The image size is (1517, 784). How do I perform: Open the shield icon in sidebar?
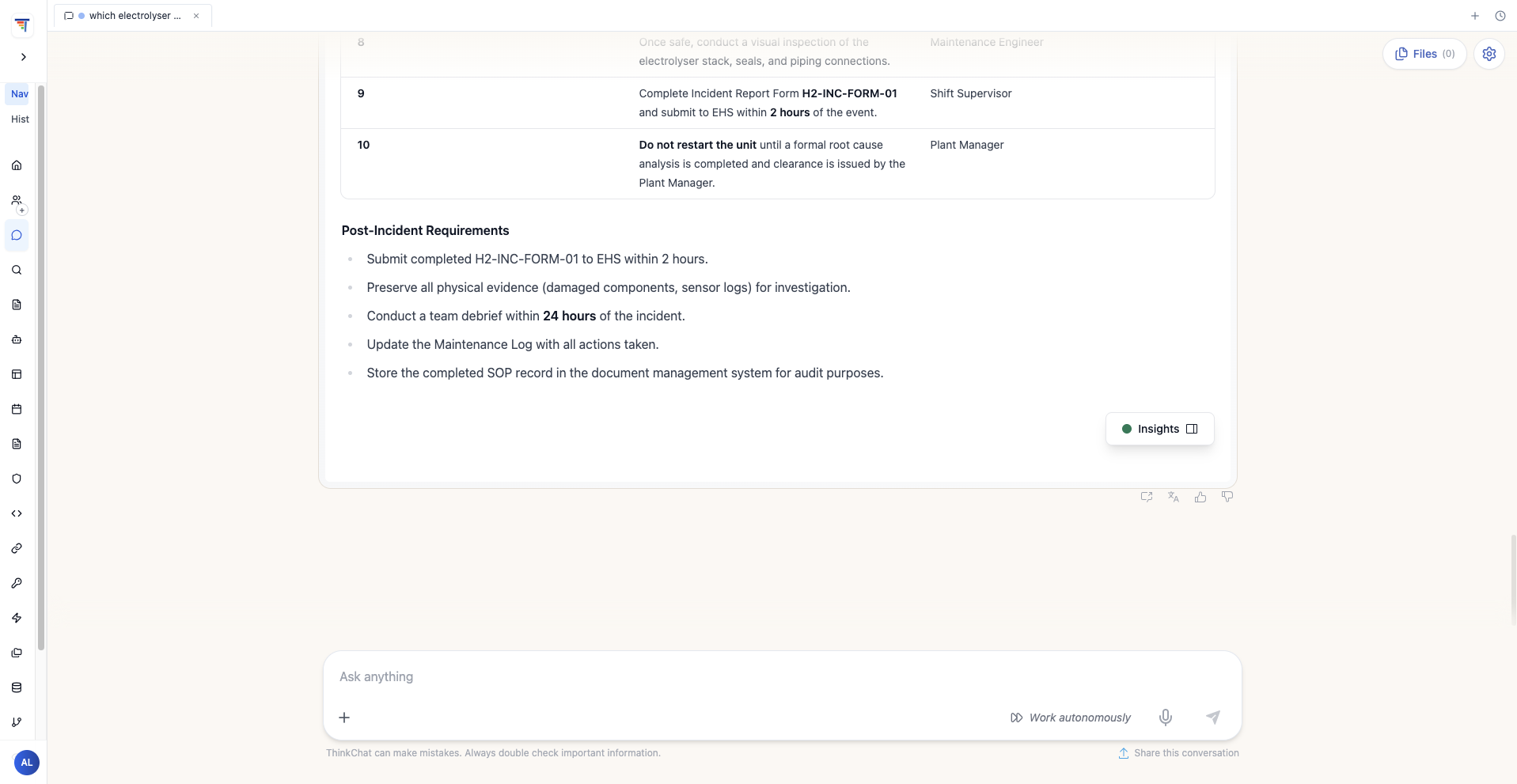click(17, 479)
